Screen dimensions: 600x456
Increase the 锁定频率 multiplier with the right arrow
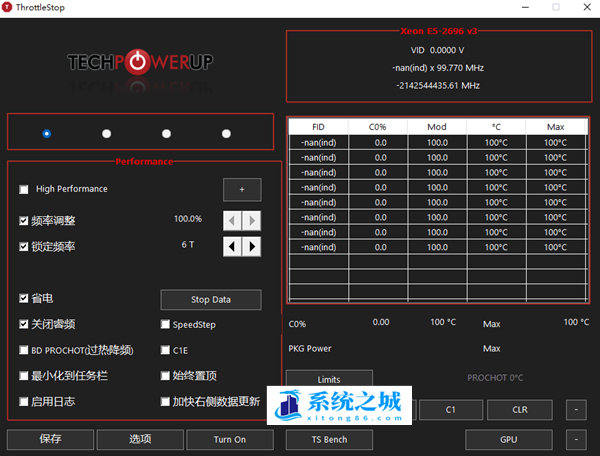252,246
